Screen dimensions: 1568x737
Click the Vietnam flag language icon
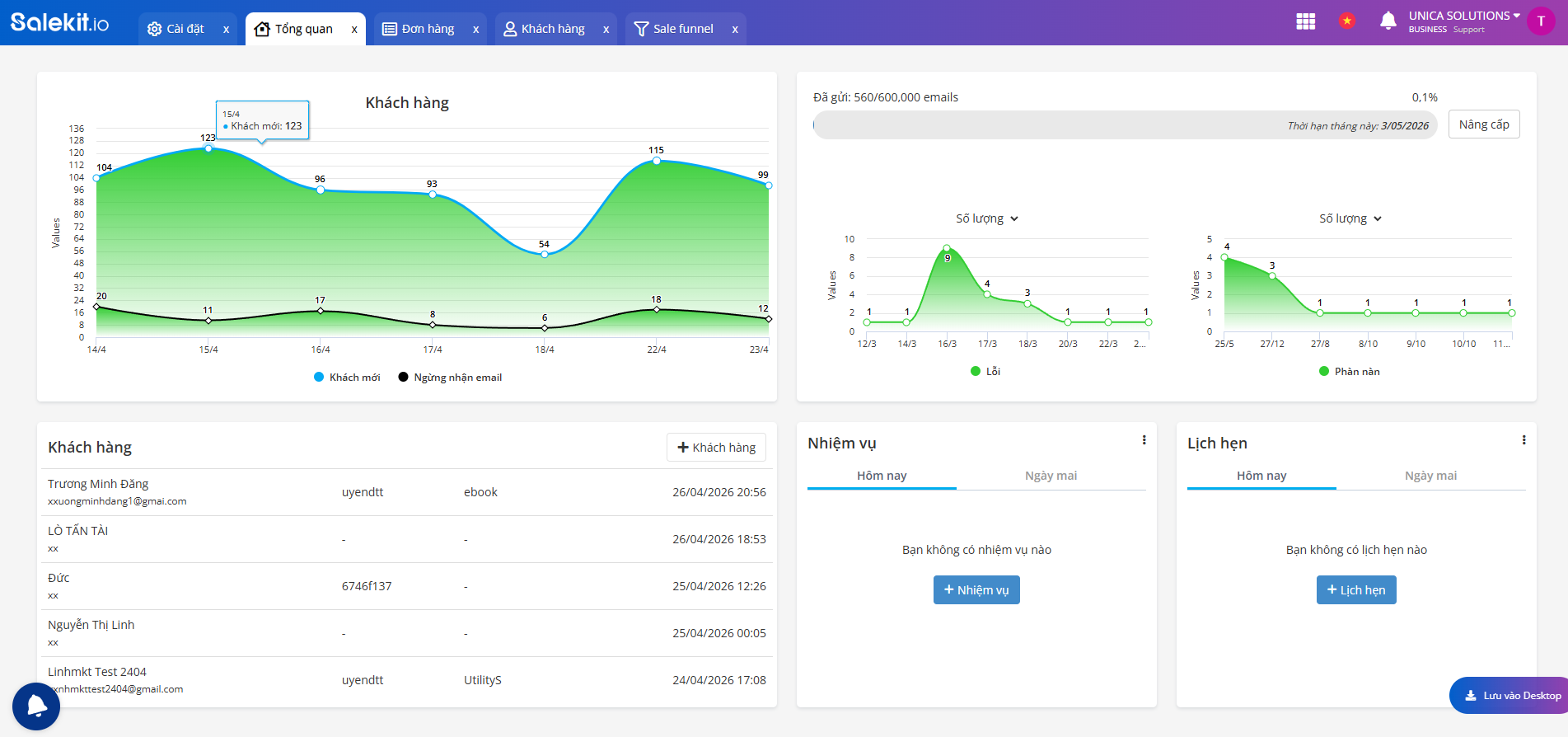[1347, 21]
